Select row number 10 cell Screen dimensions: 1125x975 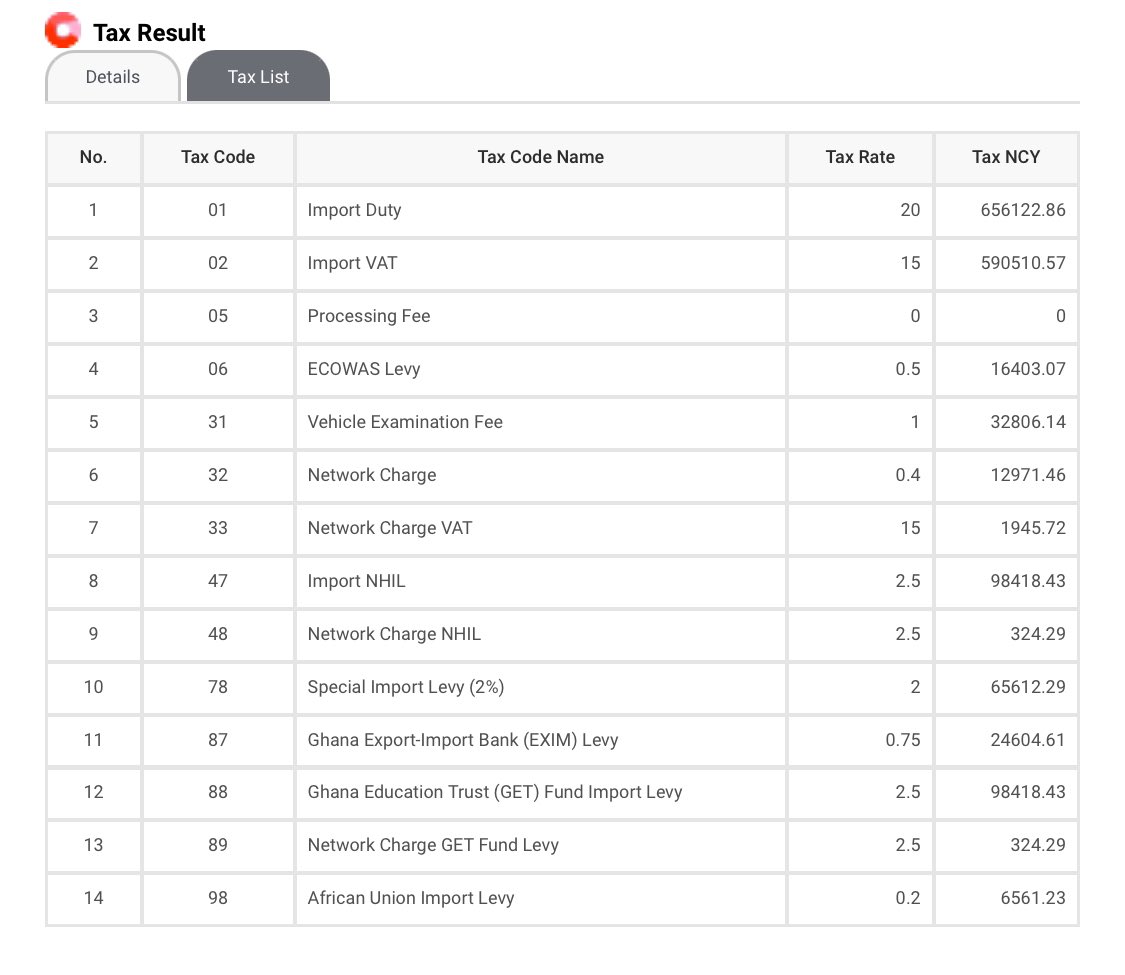[x=93, y=687]
